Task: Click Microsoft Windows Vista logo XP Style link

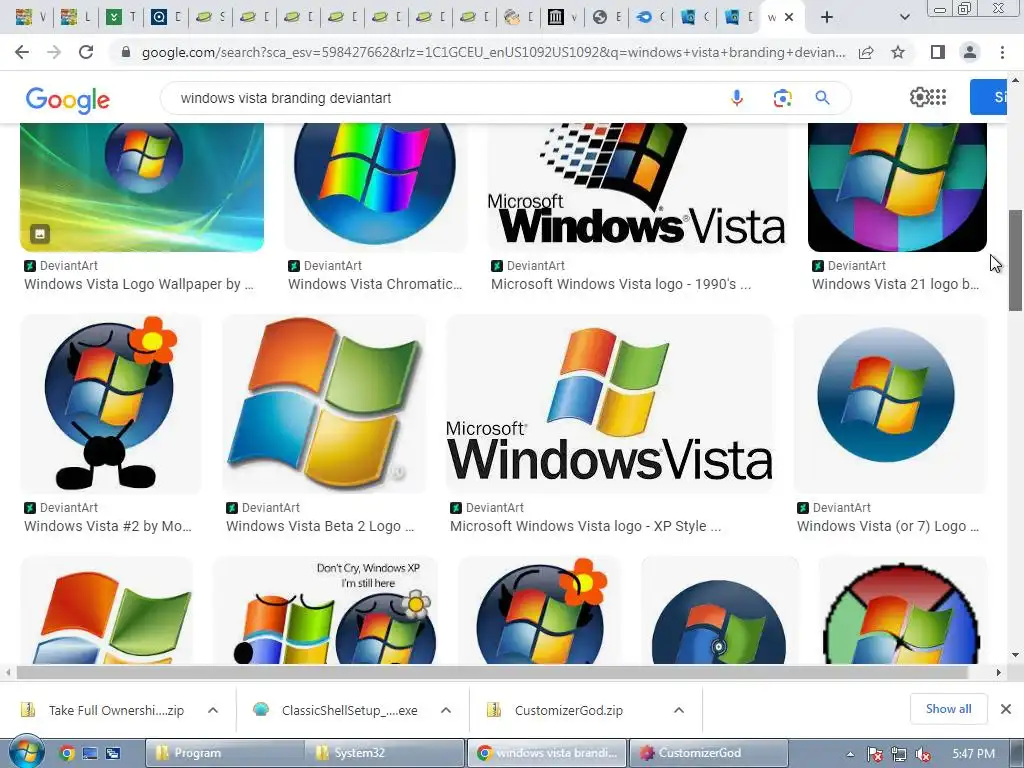Action: [x=585, y=526]
